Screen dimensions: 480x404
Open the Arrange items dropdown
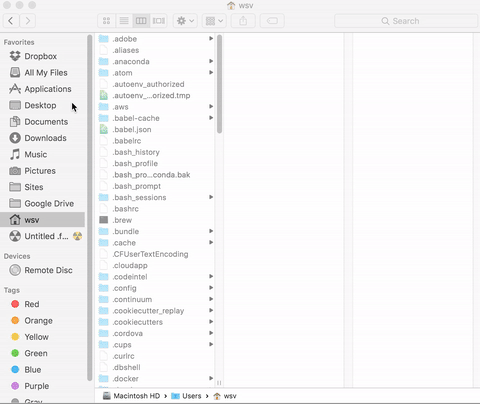214,21
